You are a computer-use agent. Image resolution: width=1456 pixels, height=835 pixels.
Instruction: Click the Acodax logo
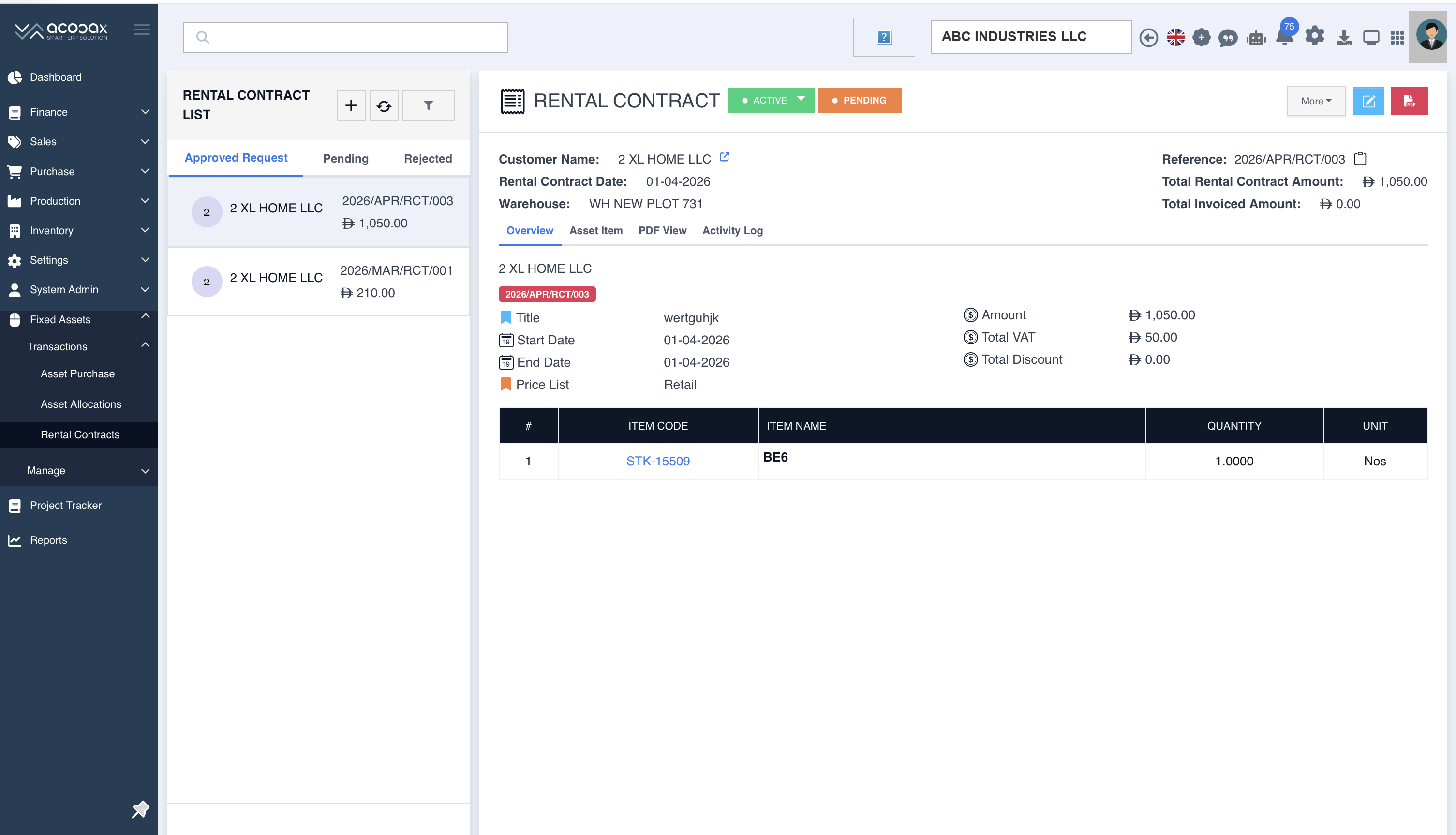tap(61, 31)
